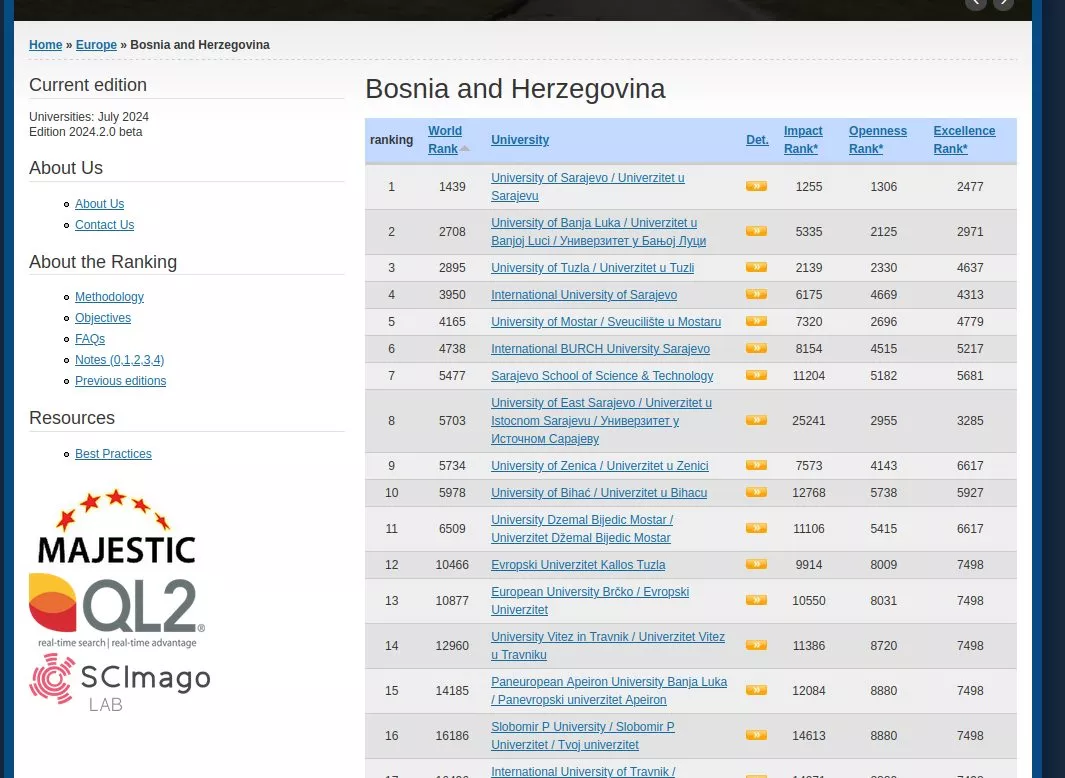This screenshot has height=778, width=1065.
Task: Open Previous editions link
Action: coord(120,381)
